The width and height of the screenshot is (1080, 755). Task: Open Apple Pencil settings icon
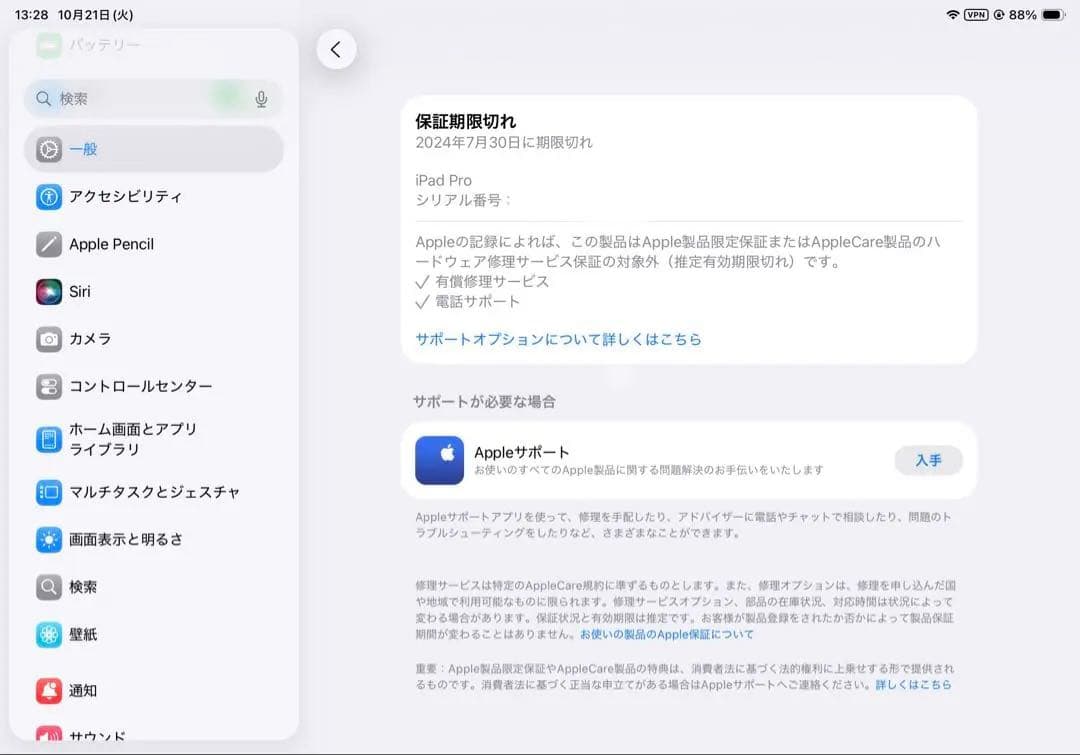click(49, 244)
